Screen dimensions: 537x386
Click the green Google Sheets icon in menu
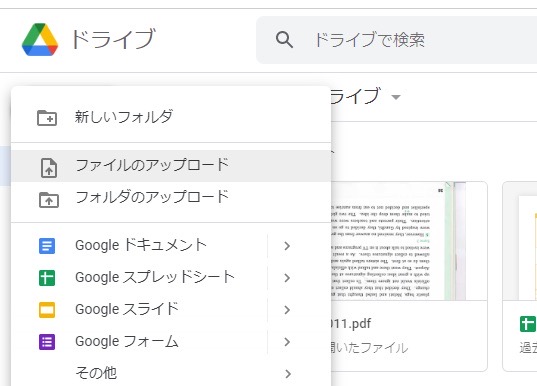[47, 278]
